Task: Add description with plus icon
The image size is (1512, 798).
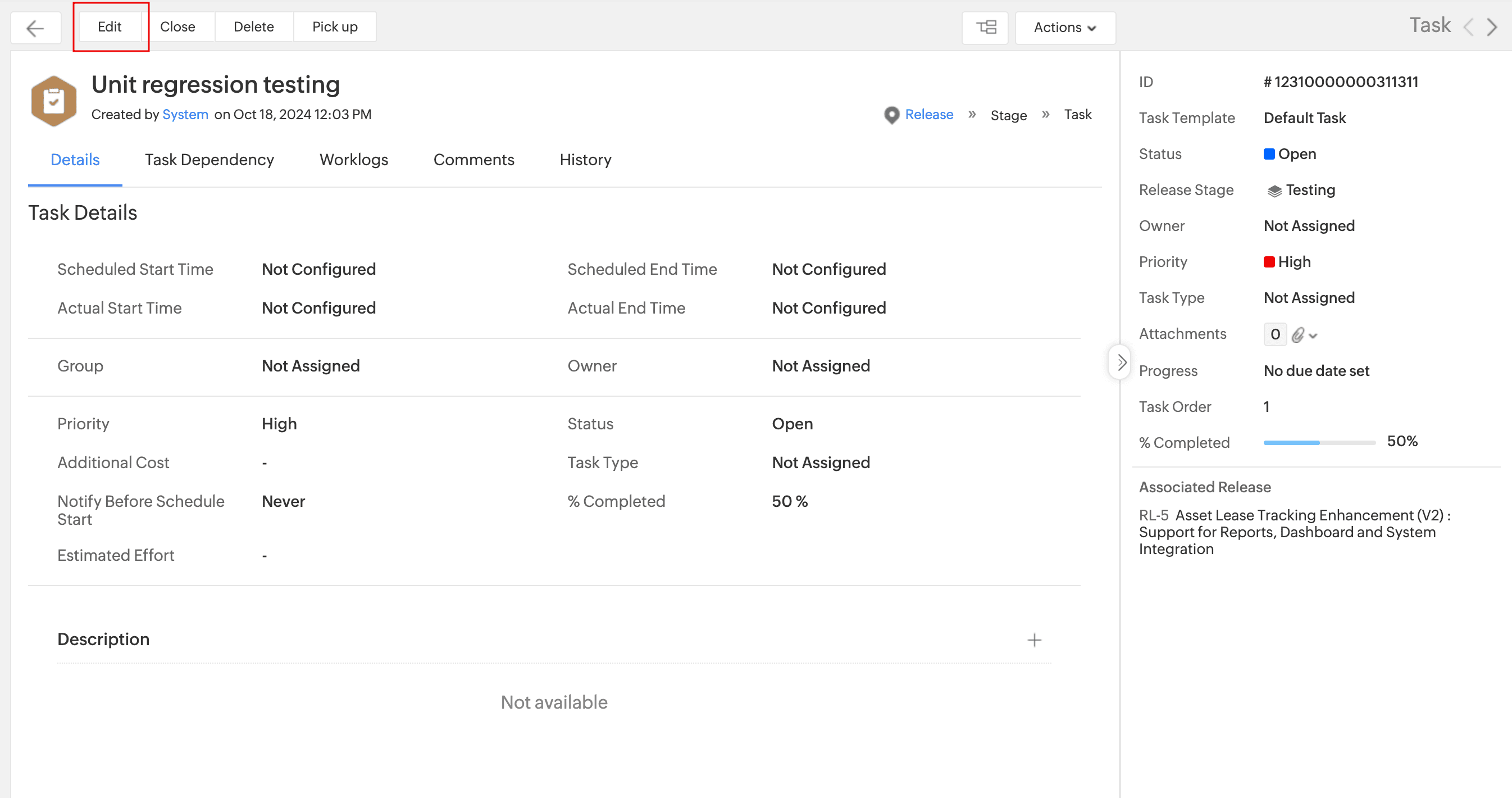Action: point(1034,640)
